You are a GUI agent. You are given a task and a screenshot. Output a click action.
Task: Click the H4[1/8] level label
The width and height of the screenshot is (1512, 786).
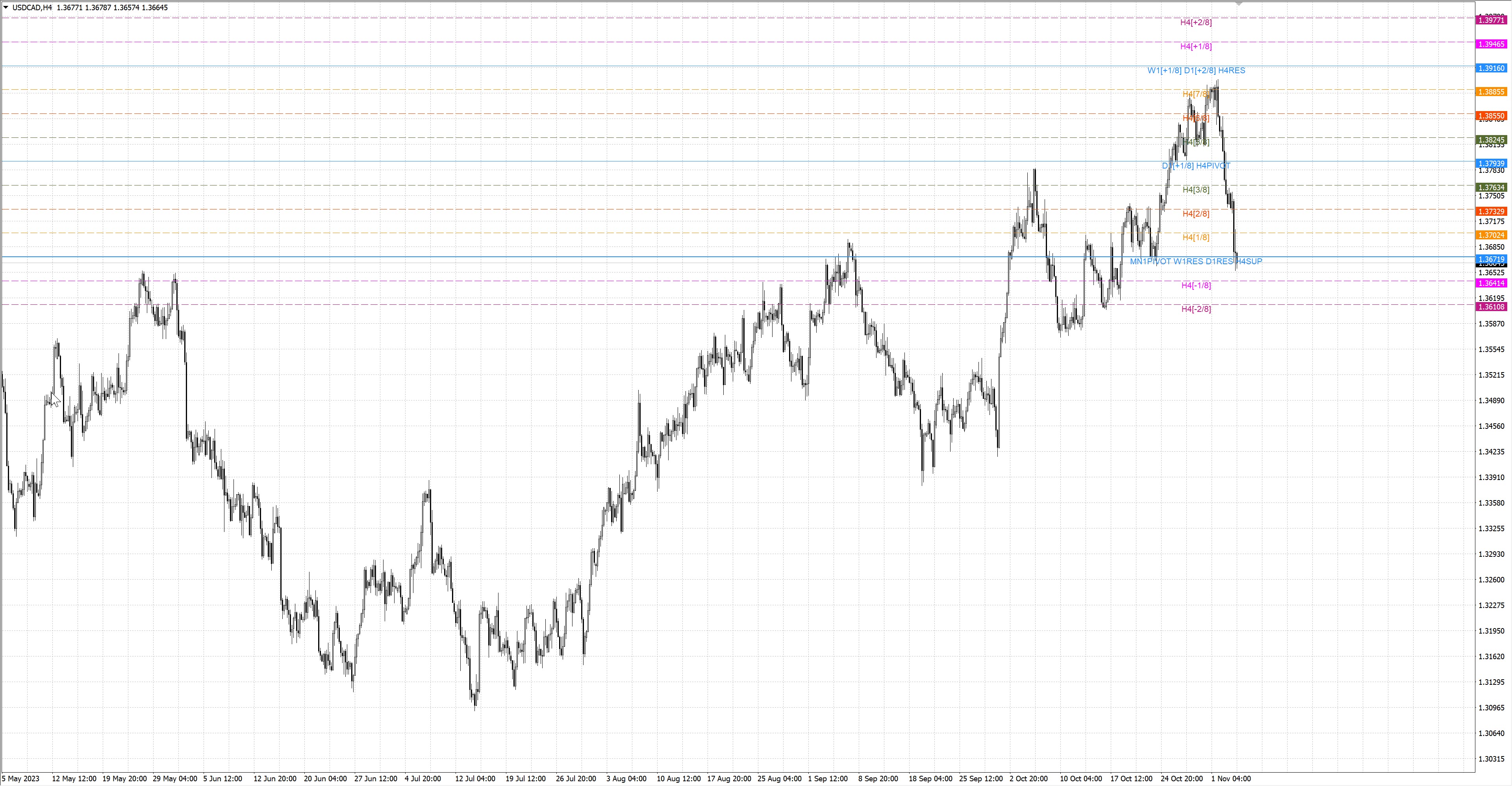(1196, 237)
